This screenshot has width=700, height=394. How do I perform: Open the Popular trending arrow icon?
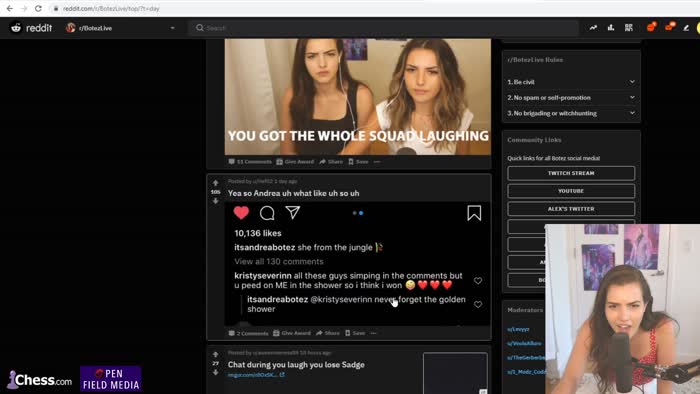[593, 28]
